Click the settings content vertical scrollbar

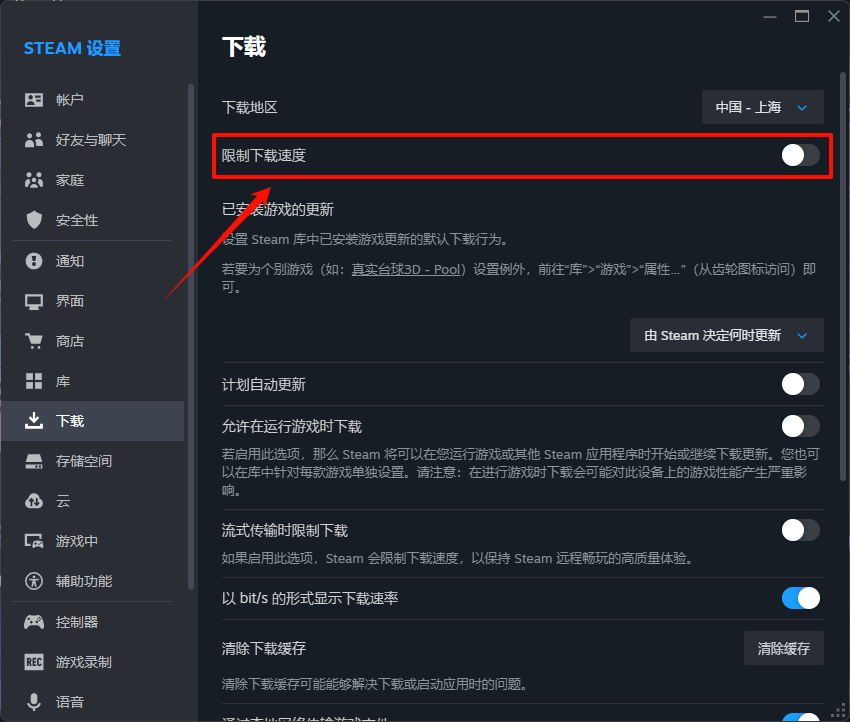[x=843, y=276]
